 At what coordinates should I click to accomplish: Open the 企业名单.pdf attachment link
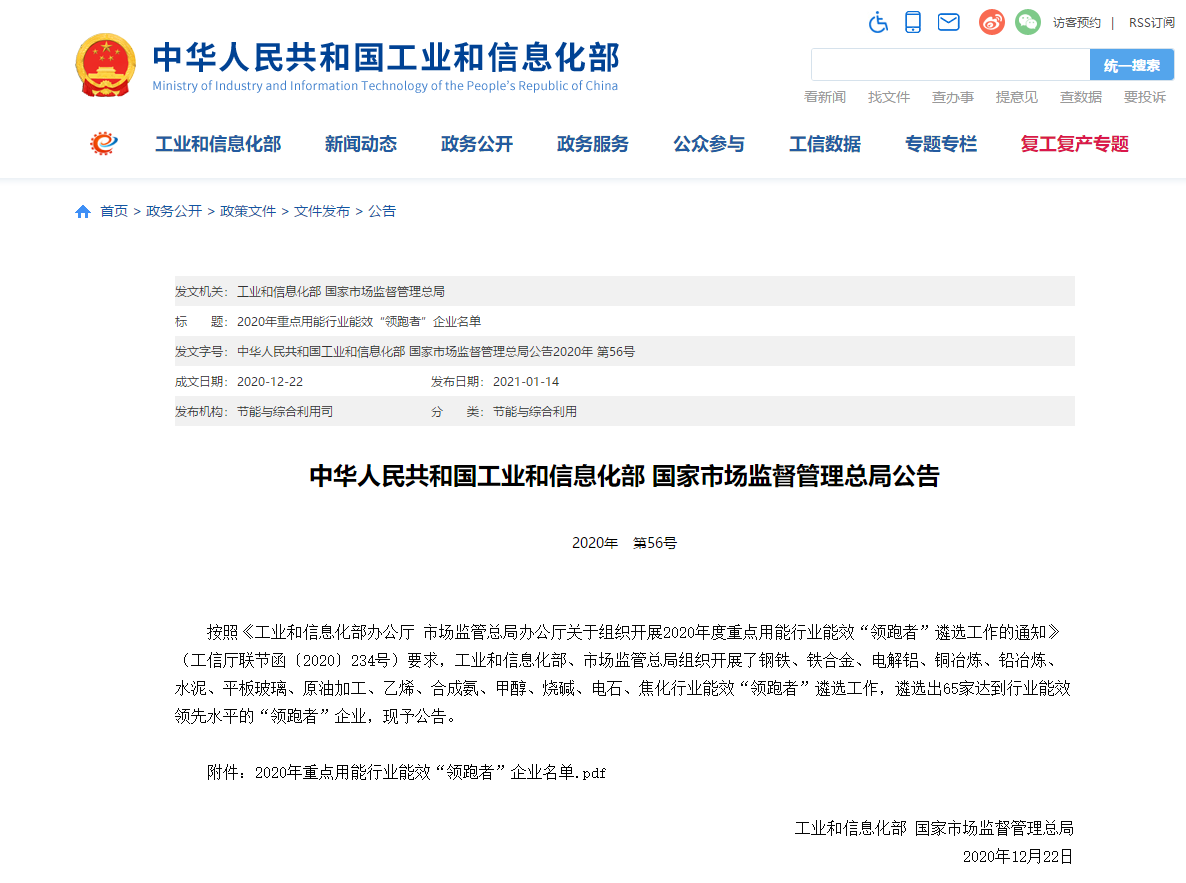pos(430,773)
